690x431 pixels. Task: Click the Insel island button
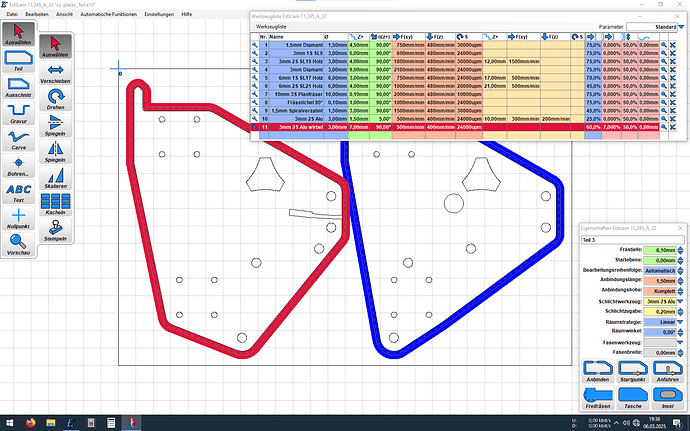click(668, 398)
